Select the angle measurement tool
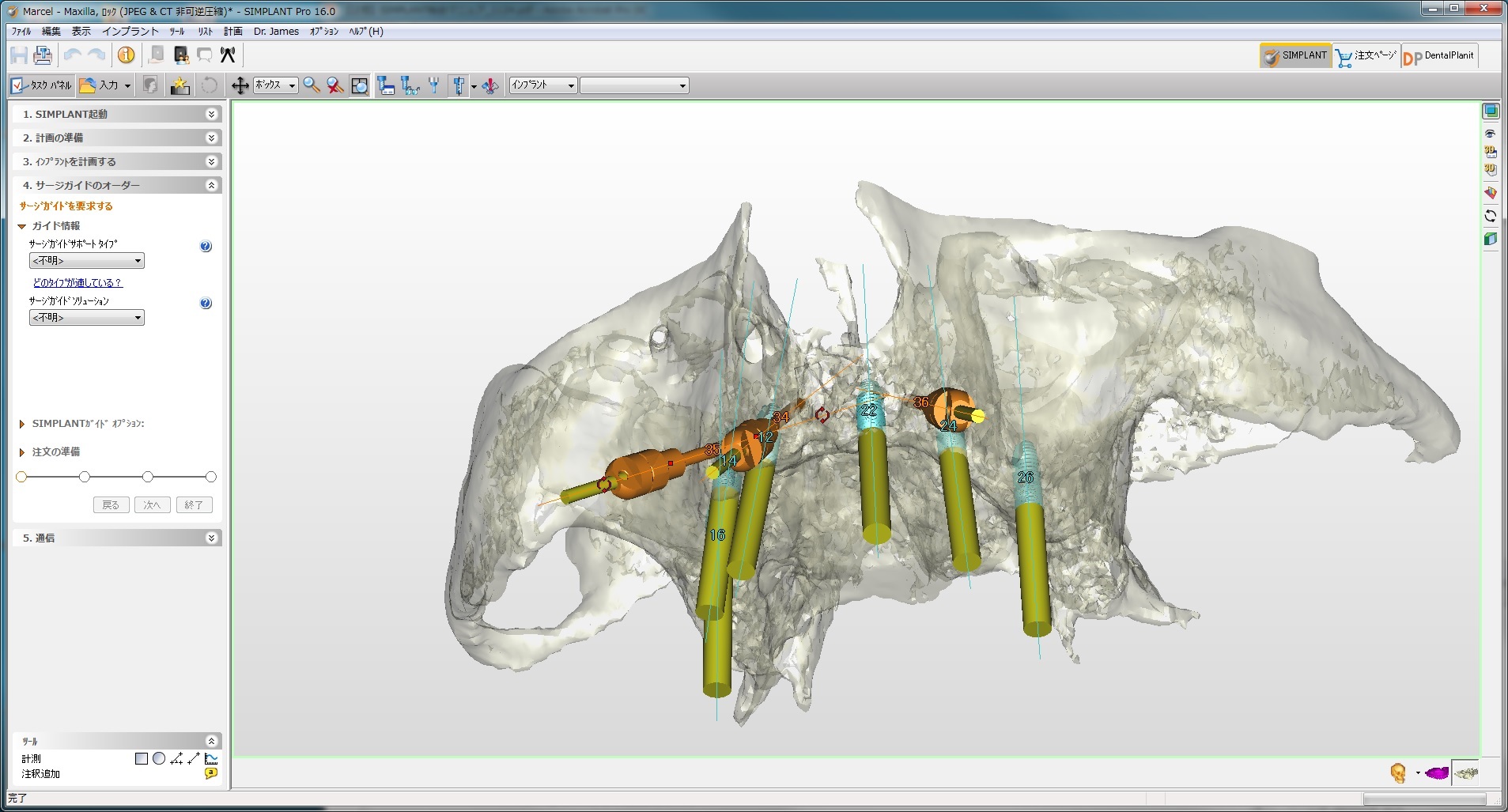The image size is (1508, 812). pyautogui.click(x=176, y=758)
